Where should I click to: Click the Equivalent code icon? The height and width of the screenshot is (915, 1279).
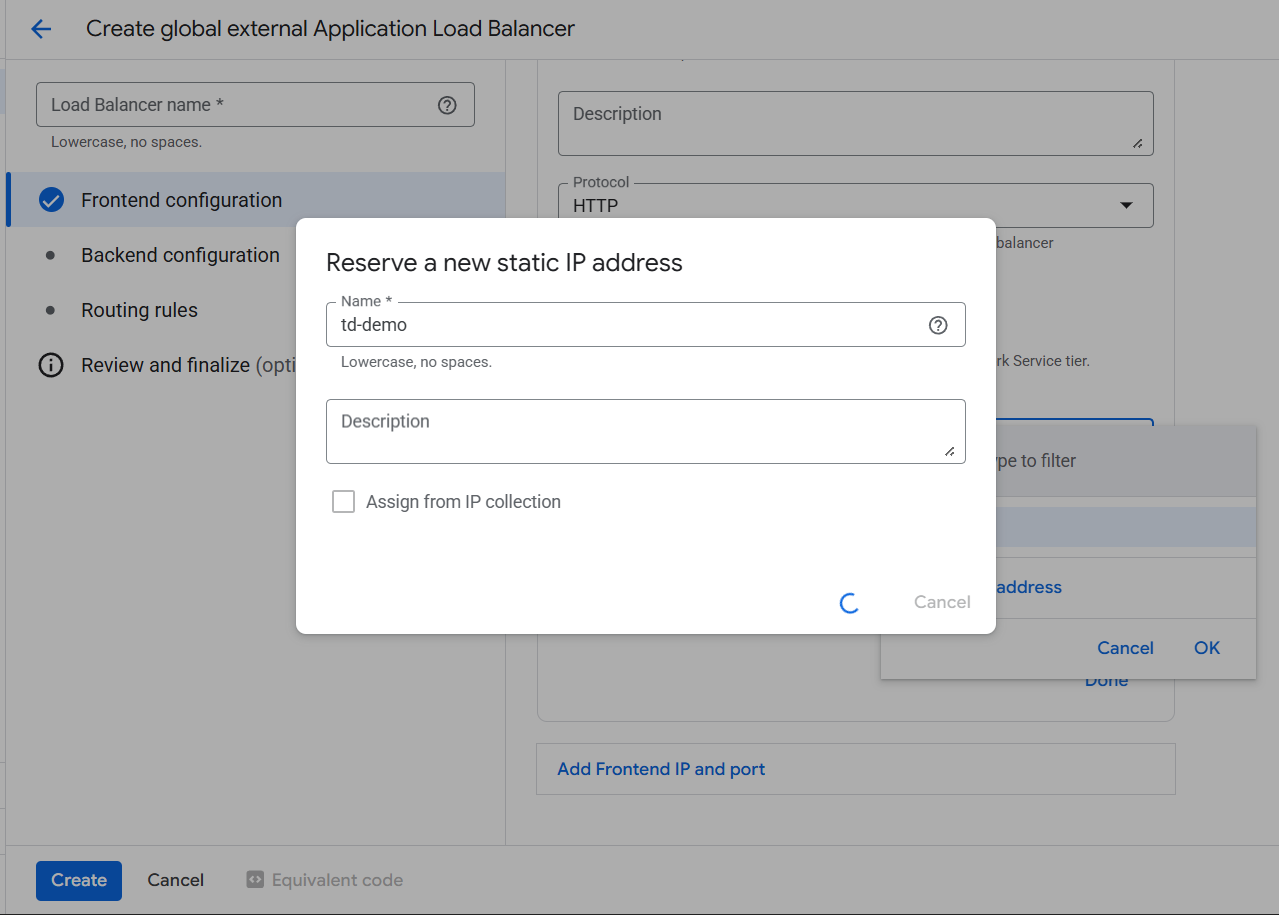[x=255, y=880]
